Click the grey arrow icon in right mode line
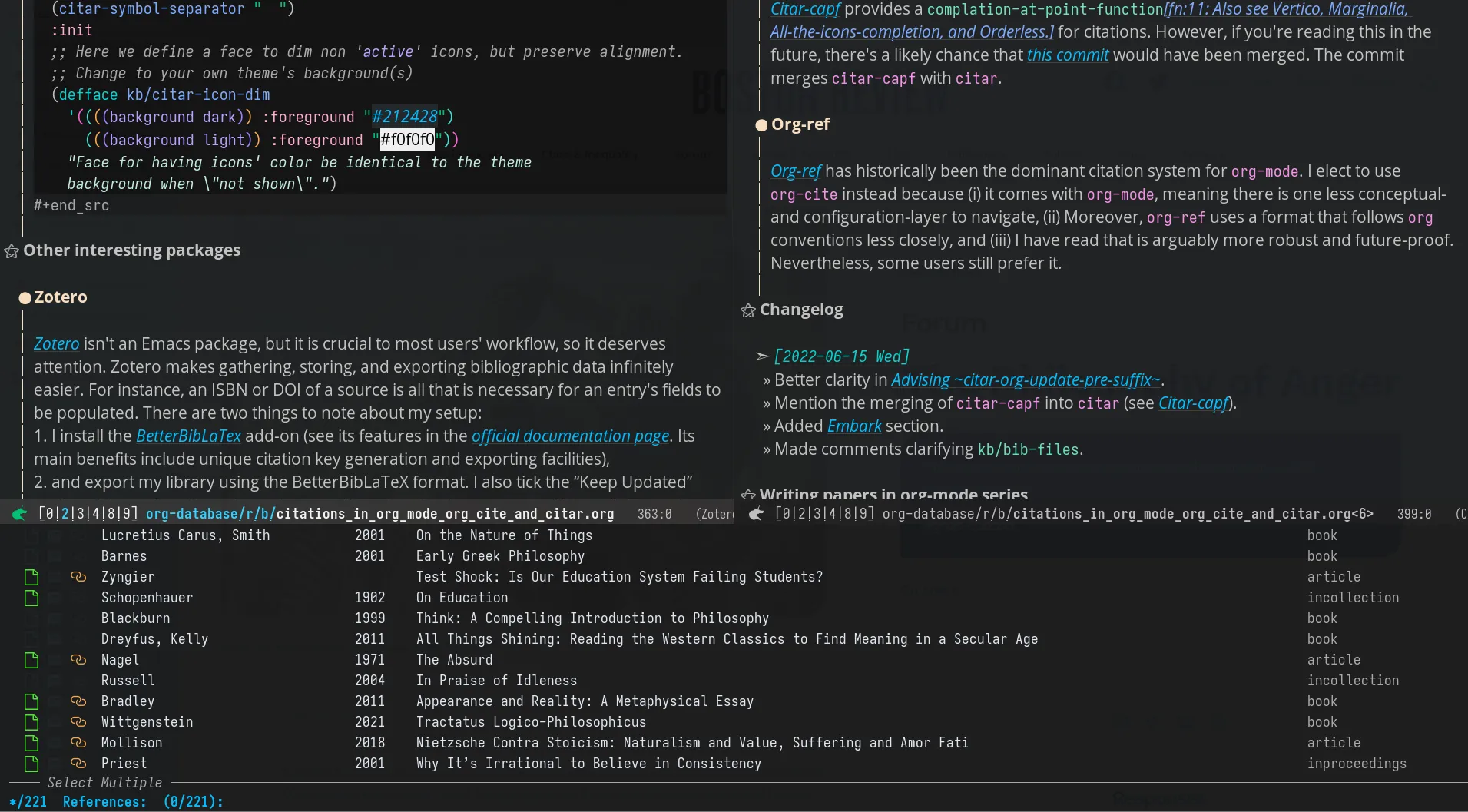 pyautogui.click(x=756, y=514)
